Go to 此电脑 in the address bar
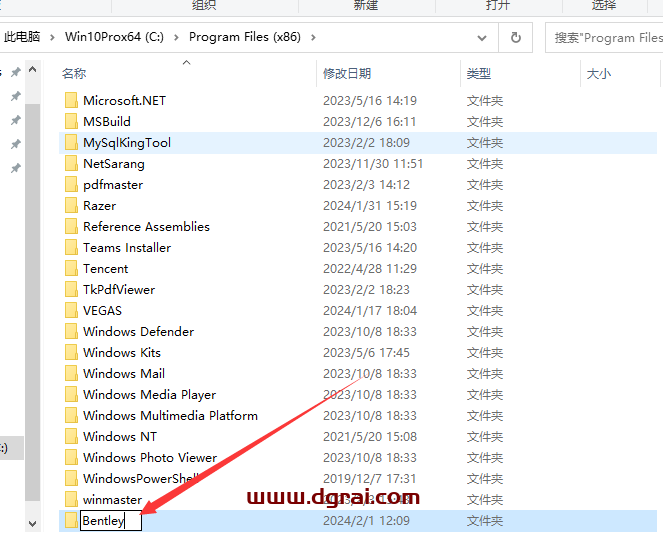The image size is (663, 534). click(22, 37)
